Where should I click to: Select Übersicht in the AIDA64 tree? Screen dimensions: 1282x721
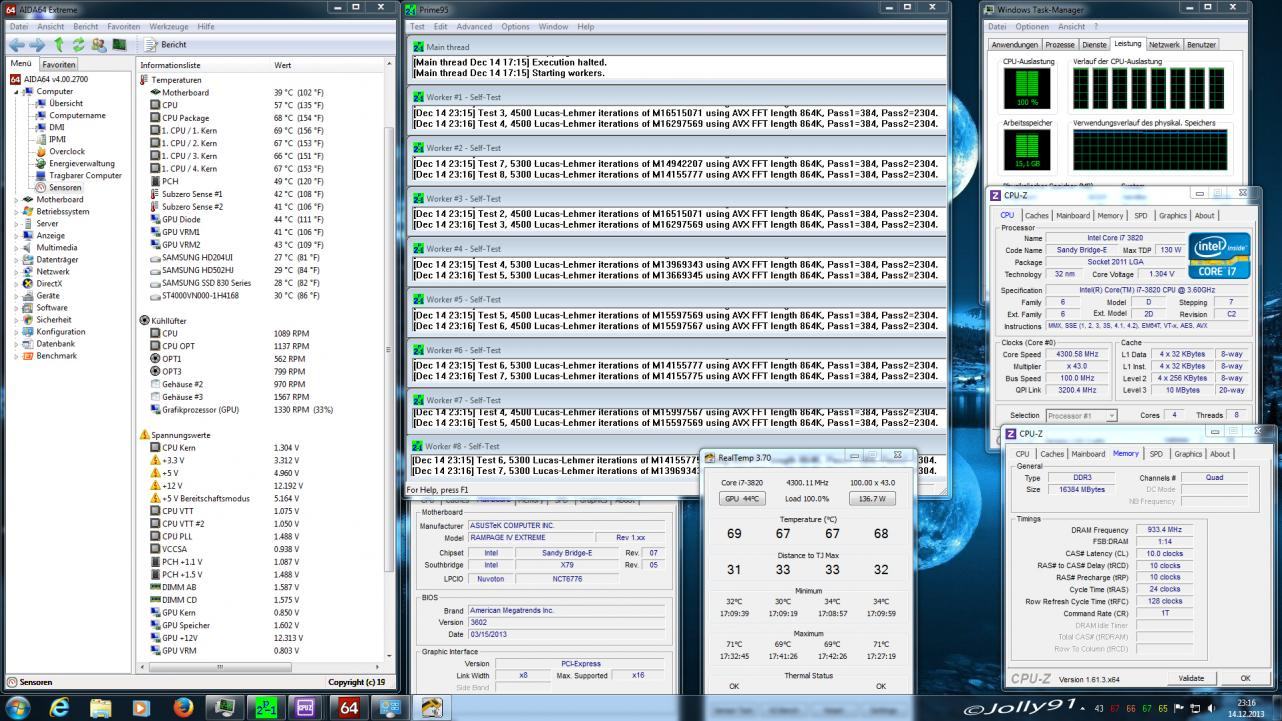click(x=66, y=103)
